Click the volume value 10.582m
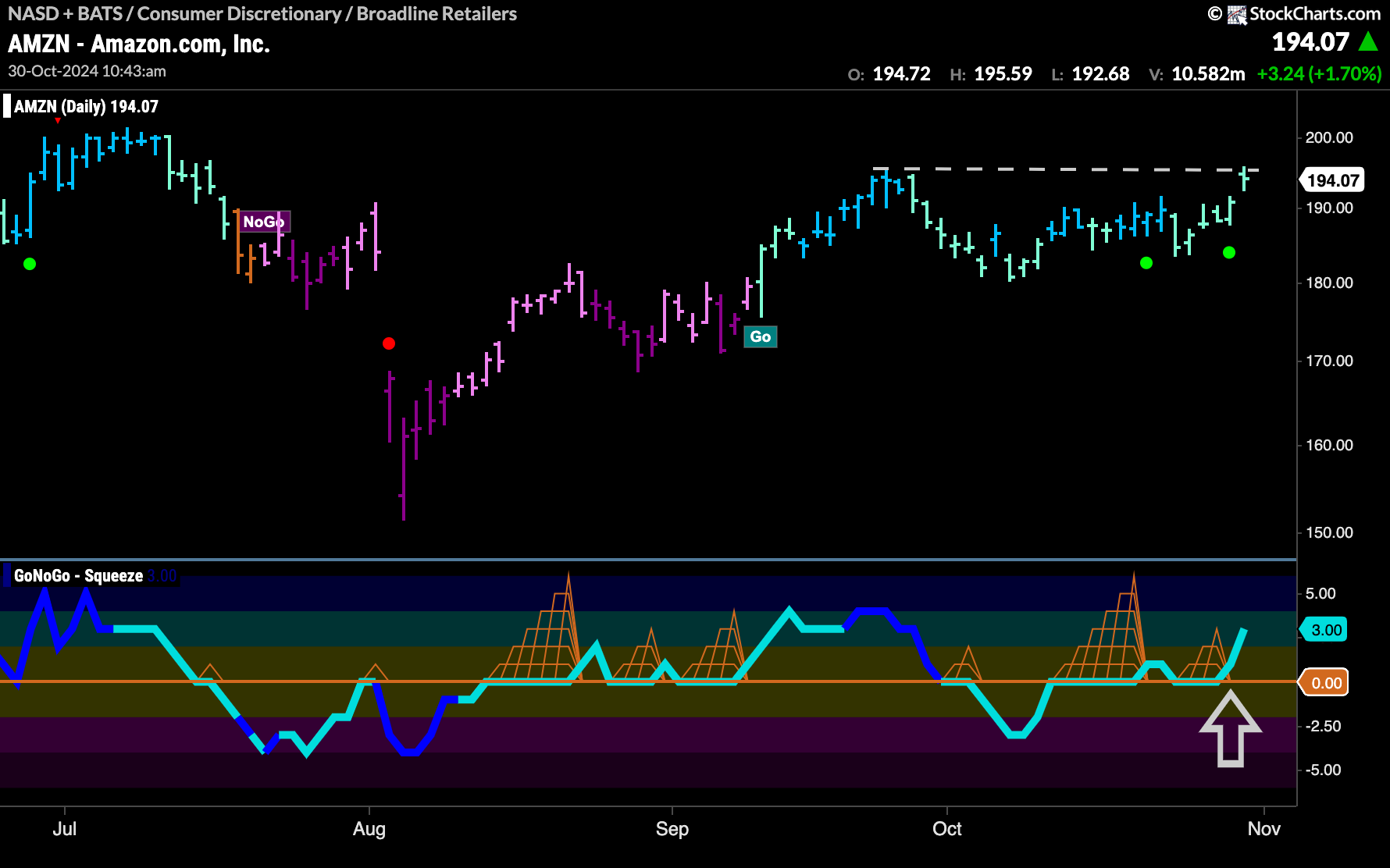 [x=1208, y=74]
